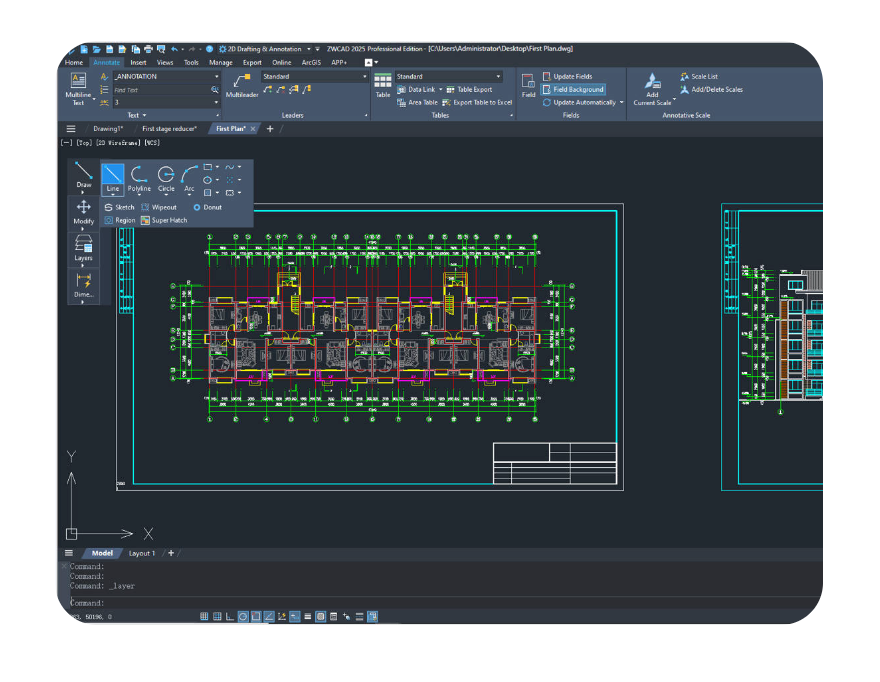The width and height of the screenshot is (880, 682).
Task: Switch to the Drawing1 document tab
Action: [108, 129]
